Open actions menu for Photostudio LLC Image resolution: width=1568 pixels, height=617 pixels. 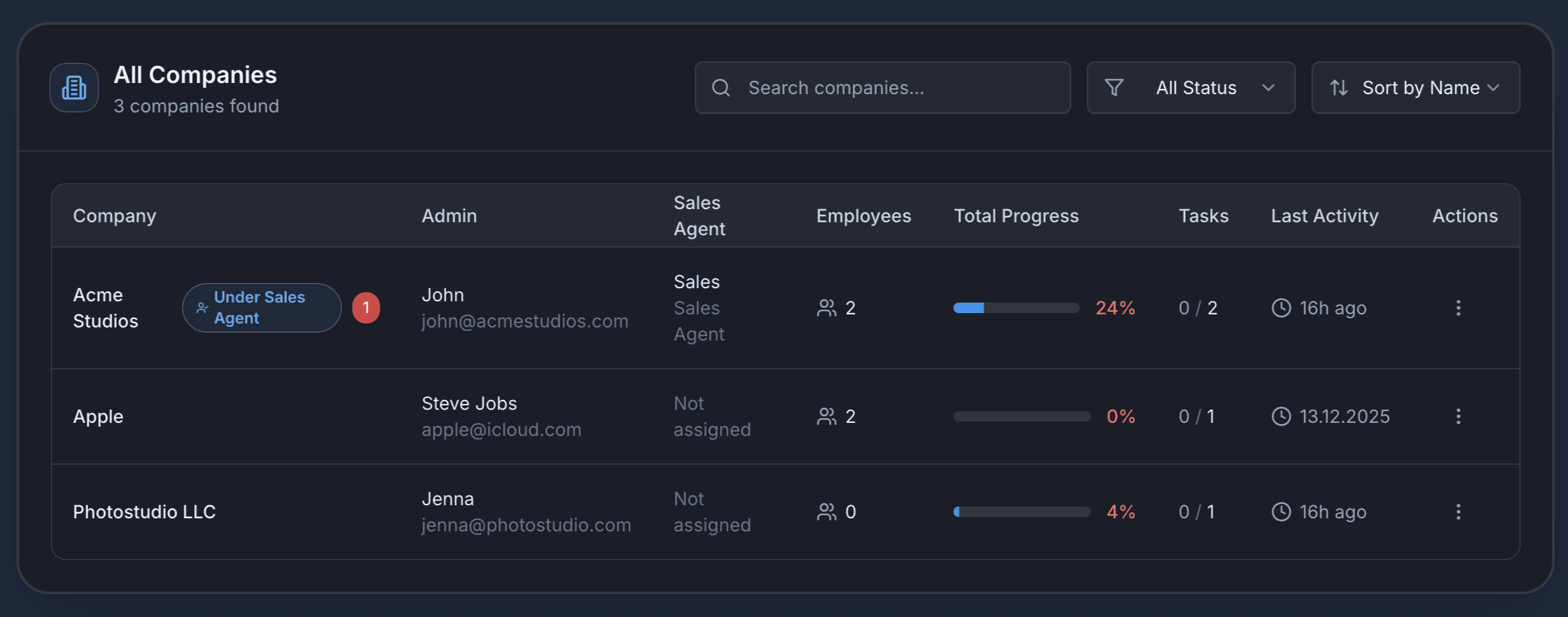[x=1458, y=512]
